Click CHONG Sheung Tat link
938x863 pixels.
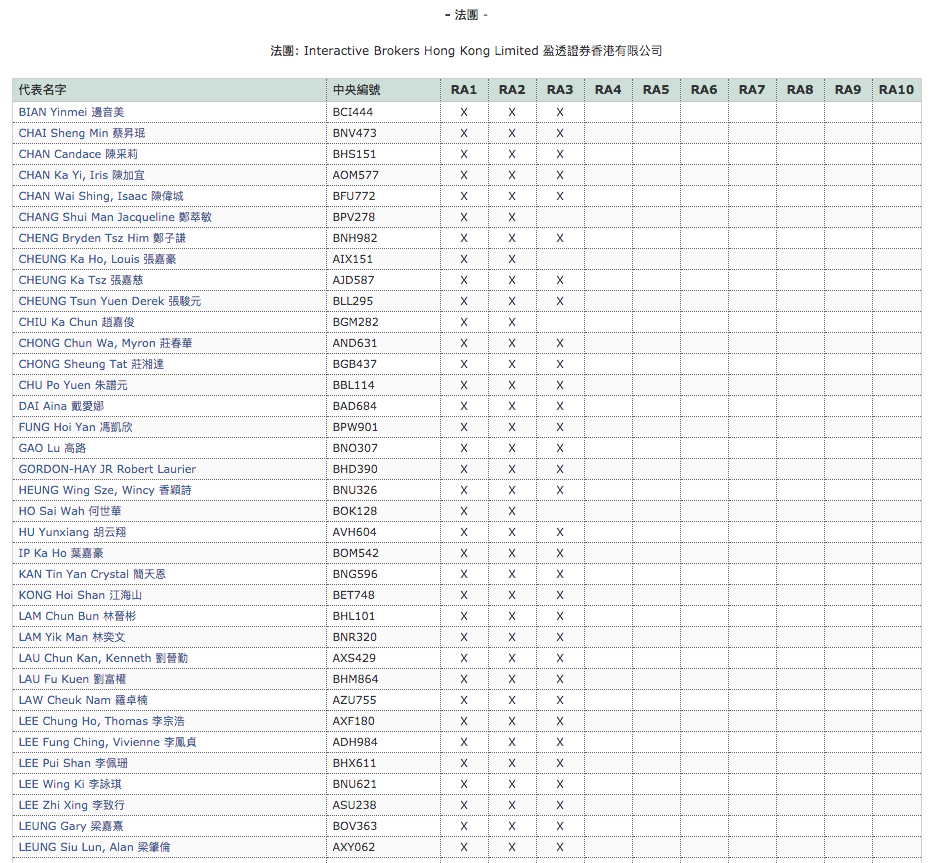[91, 364]
